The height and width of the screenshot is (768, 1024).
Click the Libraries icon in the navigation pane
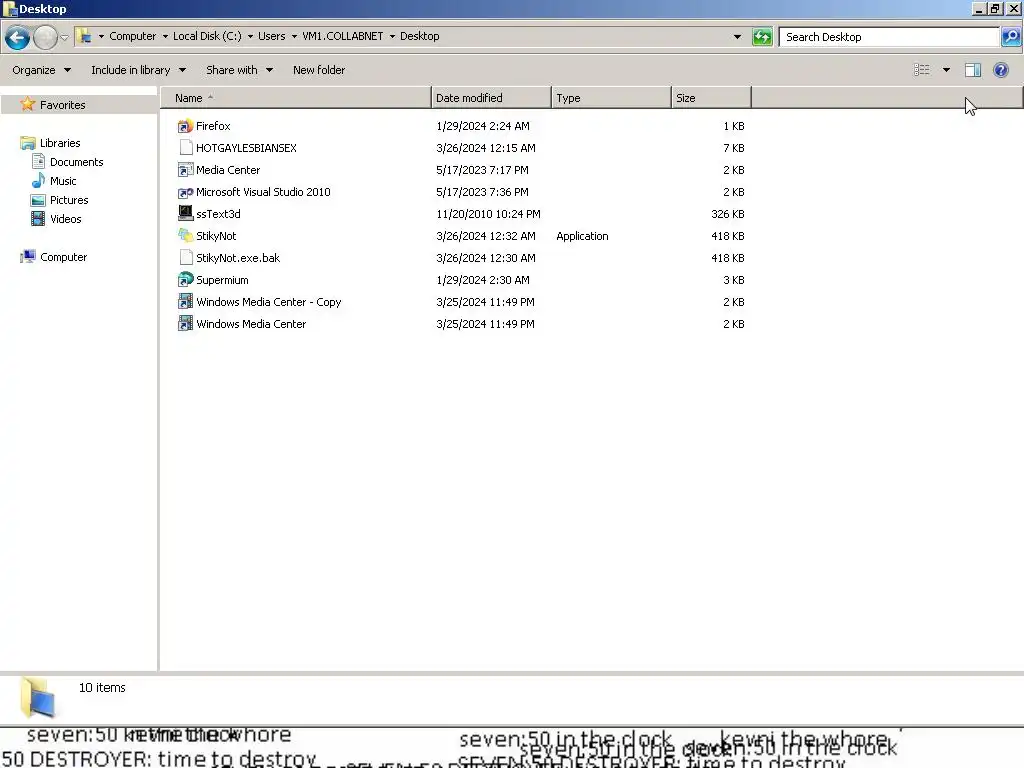[x=27, y=142]
